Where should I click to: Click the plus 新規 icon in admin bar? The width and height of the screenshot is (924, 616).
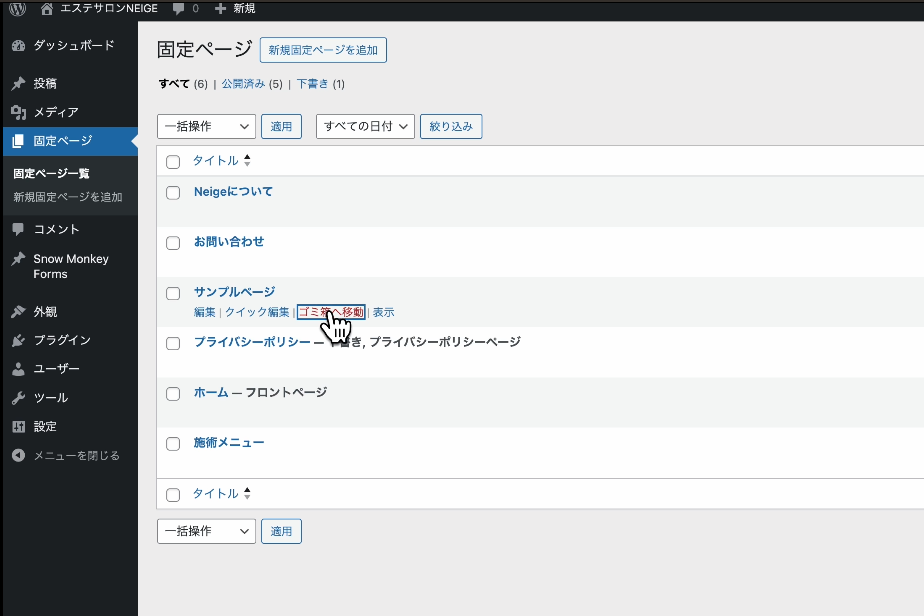click(x=221, y=9)
